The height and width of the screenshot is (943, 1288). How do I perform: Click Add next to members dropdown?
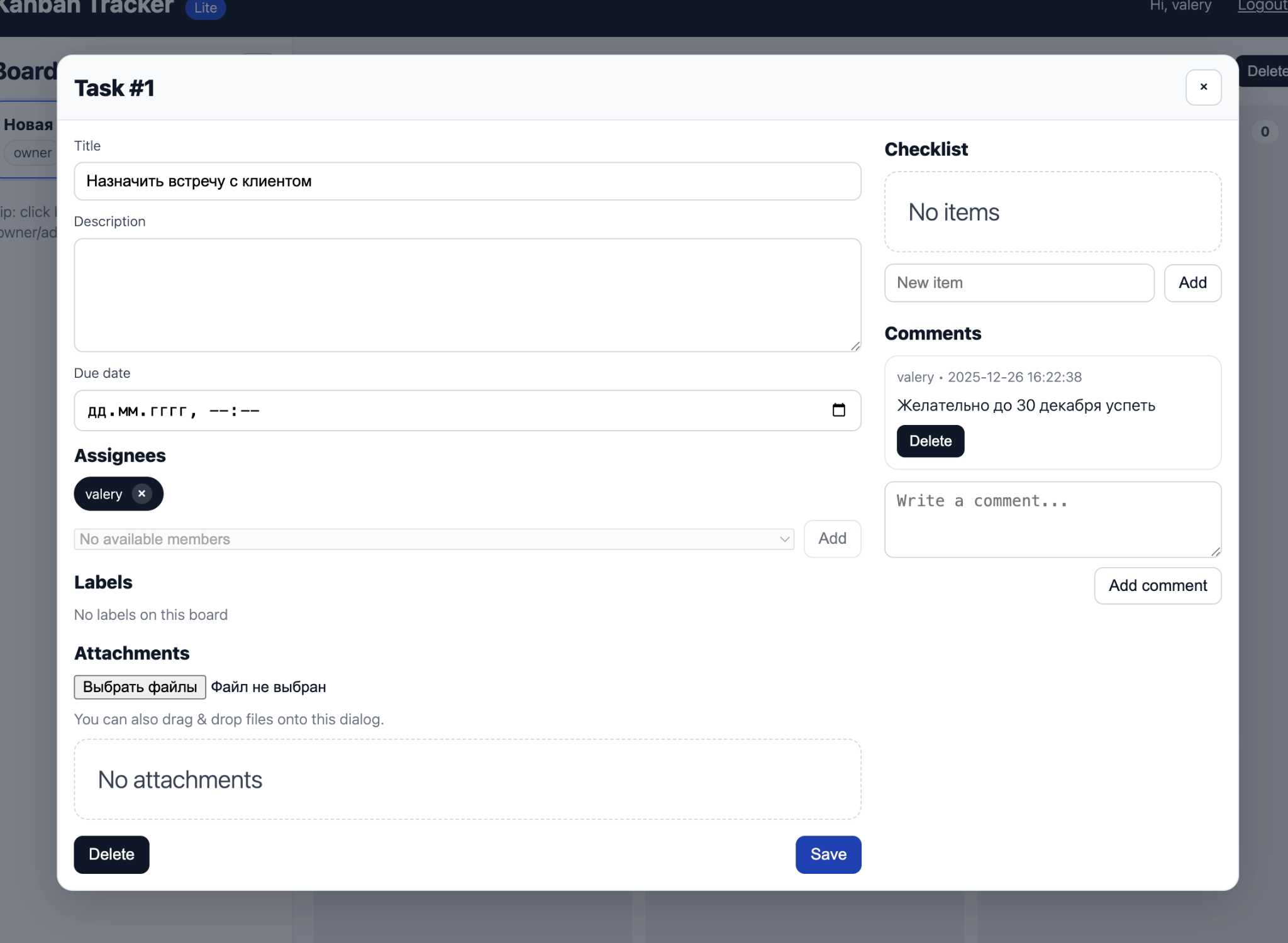tap(832, 539)
